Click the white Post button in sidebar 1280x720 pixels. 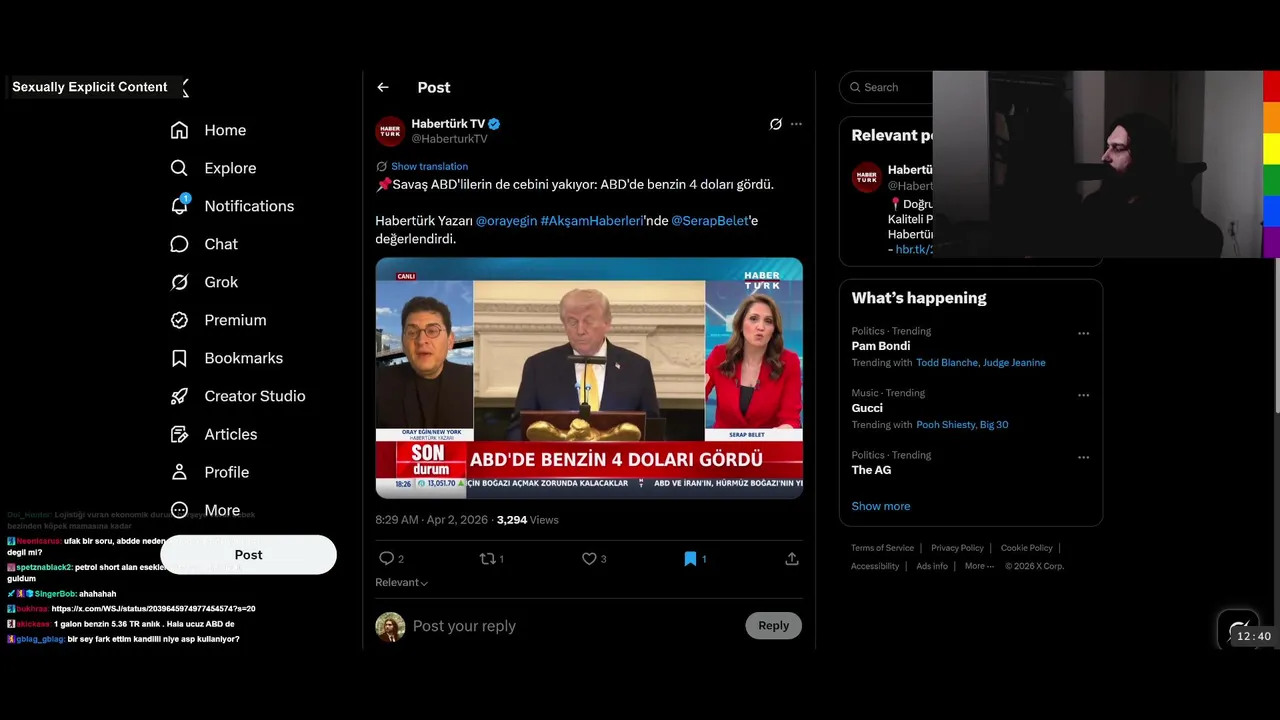[x=248, y=555]
